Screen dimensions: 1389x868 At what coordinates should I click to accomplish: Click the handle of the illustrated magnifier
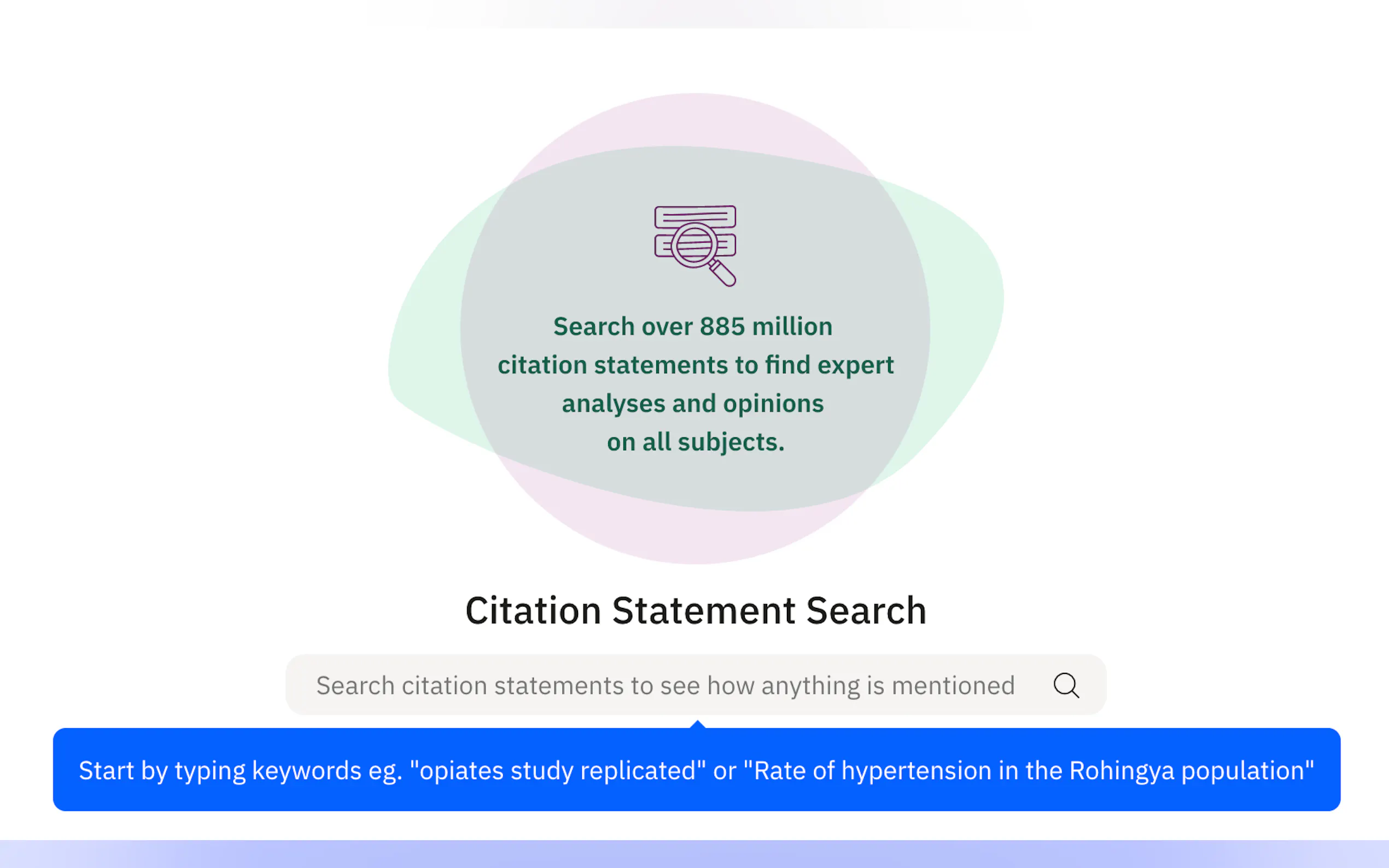pyautogui.click(x=723, y=274)
